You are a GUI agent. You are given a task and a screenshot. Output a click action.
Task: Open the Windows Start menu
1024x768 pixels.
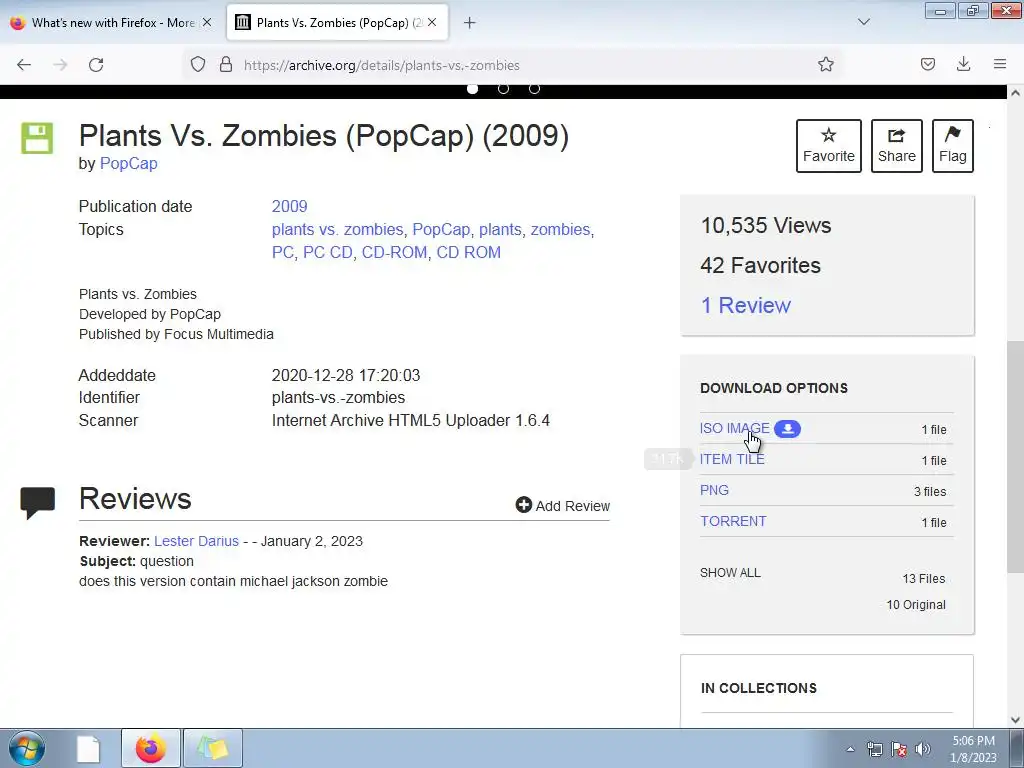pos(27,748)
